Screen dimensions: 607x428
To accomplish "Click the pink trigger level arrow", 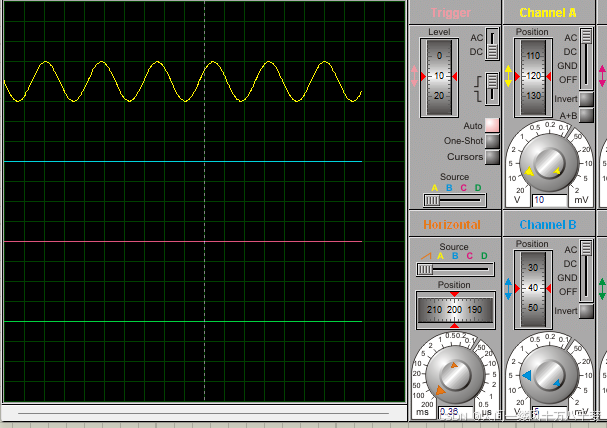I will (414, 76).
